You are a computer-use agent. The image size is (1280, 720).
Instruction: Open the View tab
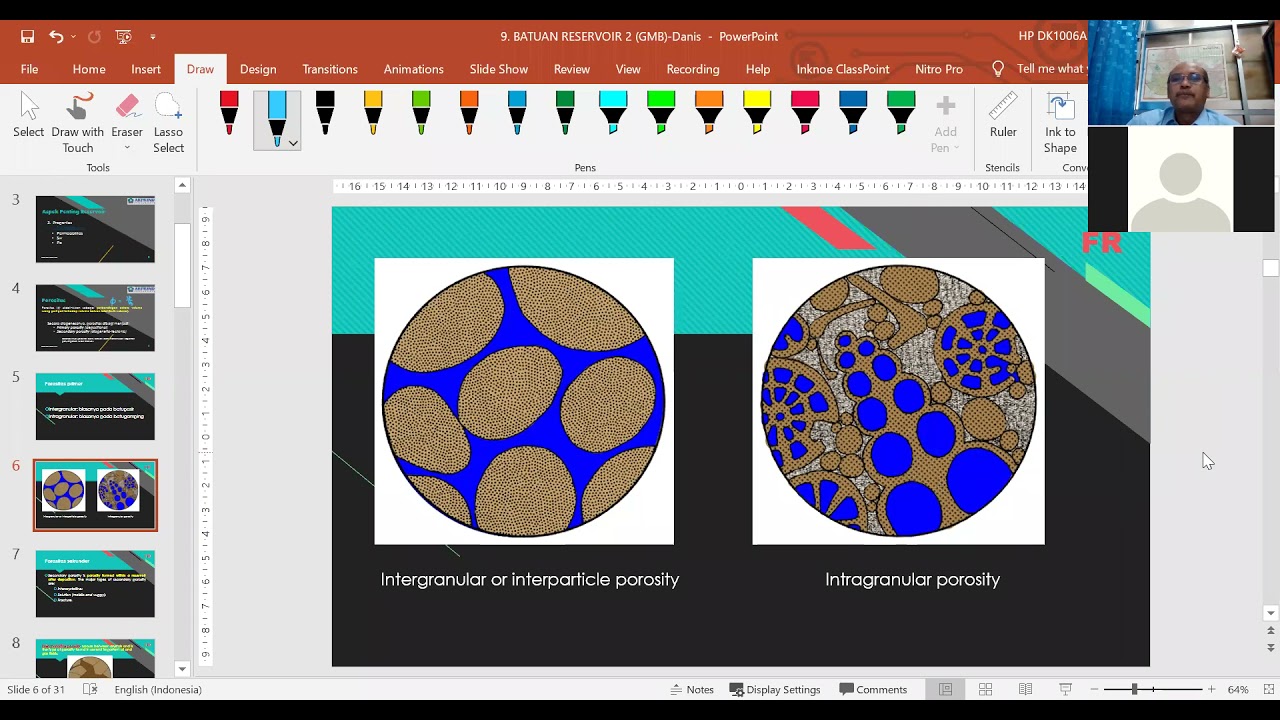pos(628,69)
